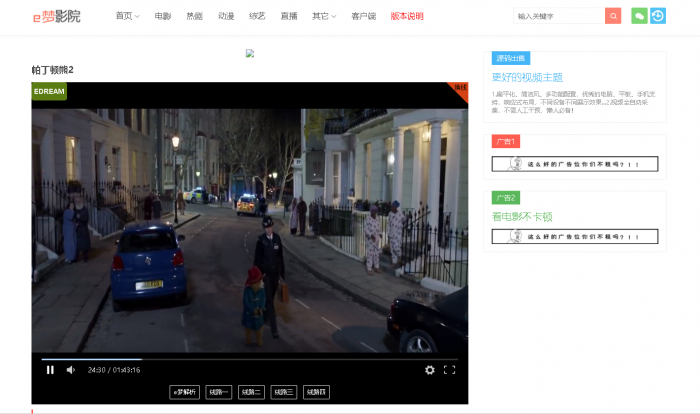
Task: Click the e梦影院 site logo
Action: 56,16
